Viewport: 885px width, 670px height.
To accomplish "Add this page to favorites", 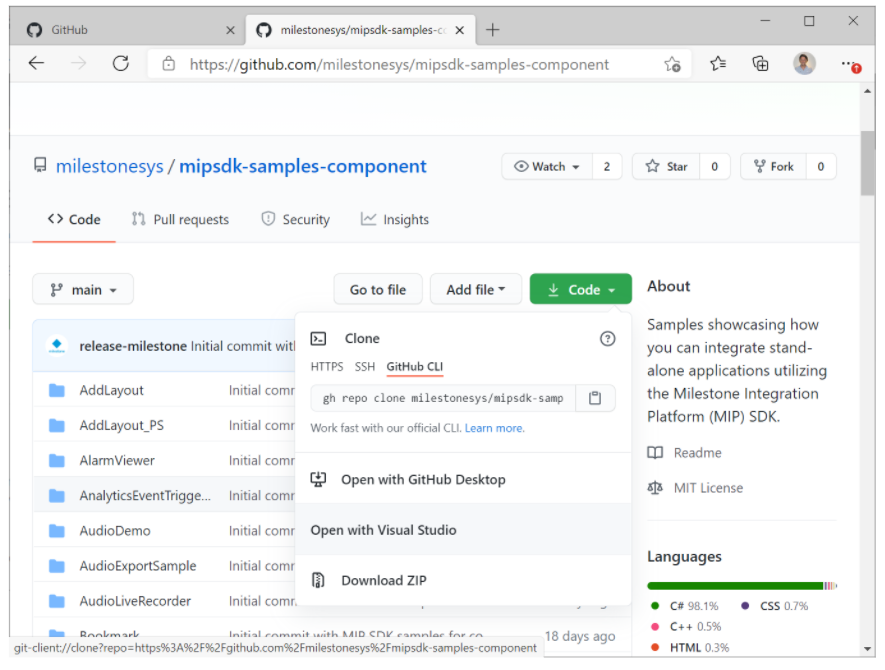I will 672,64.
